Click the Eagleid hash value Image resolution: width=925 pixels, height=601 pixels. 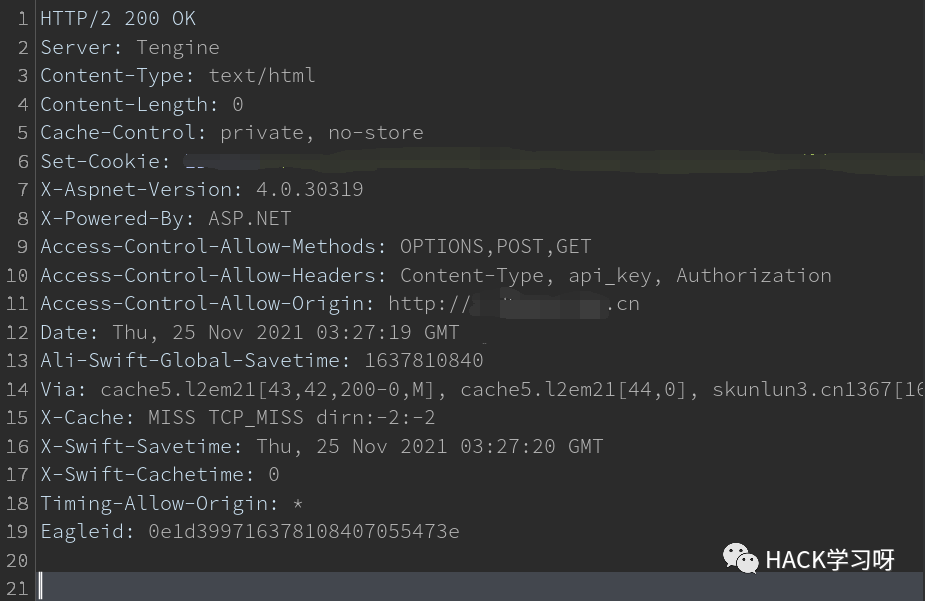(x=304, y=531)
